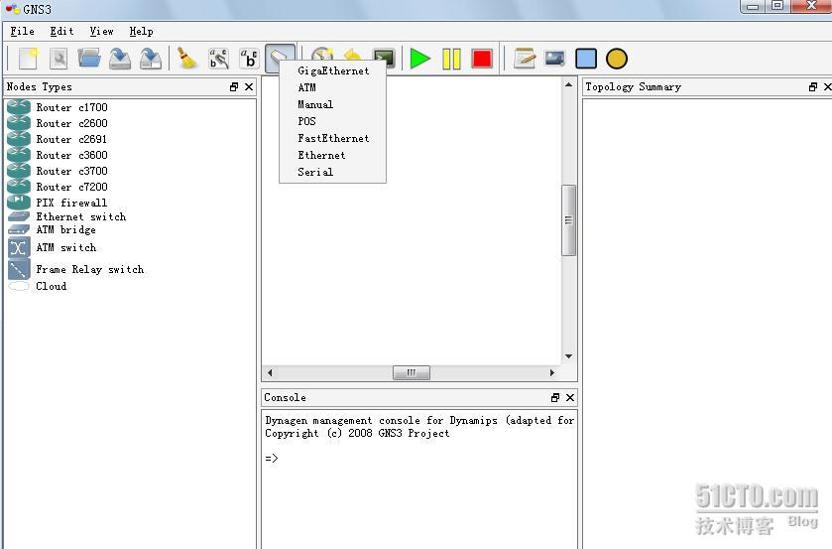Image resolution: width=832 pixels, height=549 pixels.
Task: Click the workspace horizontal scrollbar thumb
Action: coord(411,372)
